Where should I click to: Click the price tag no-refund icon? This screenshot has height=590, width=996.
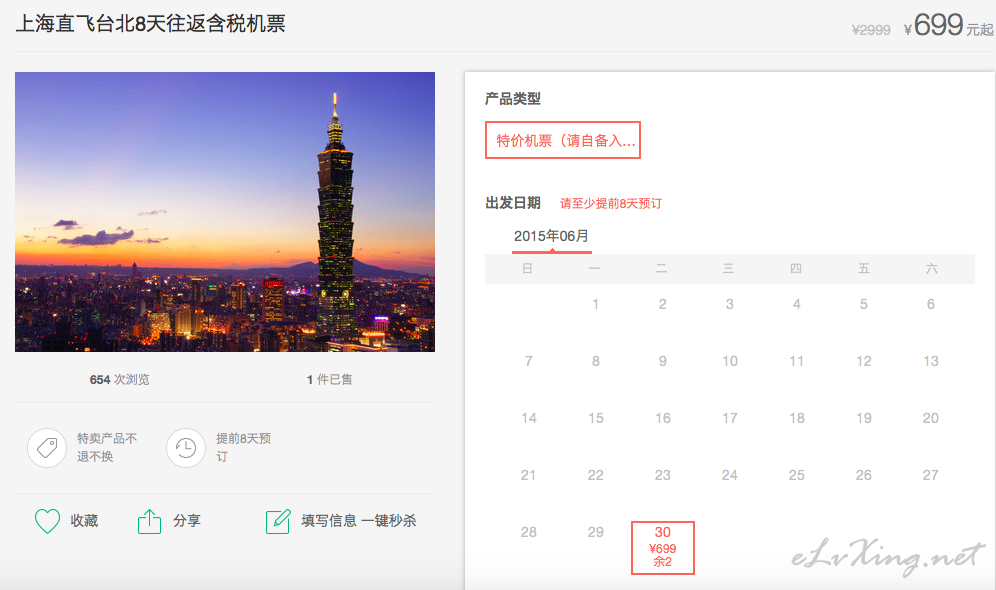coord(47,448)
